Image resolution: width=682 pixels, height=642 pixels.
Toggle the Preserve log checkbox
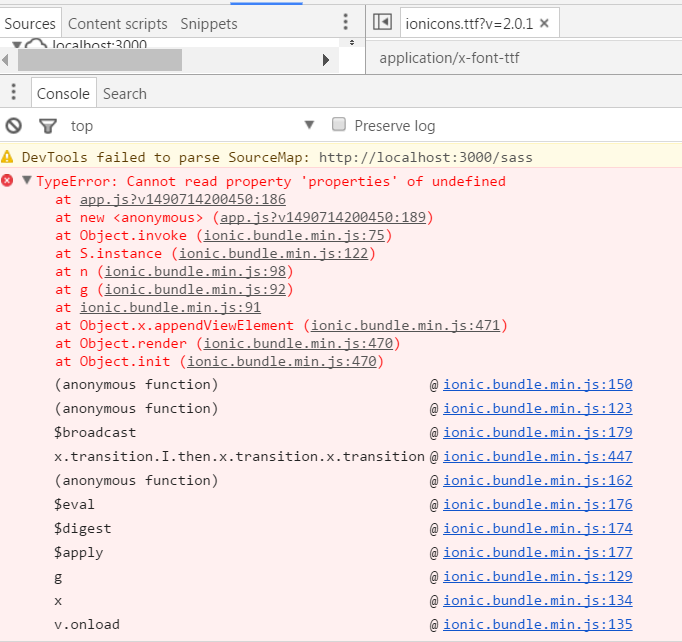pos(339,124)
